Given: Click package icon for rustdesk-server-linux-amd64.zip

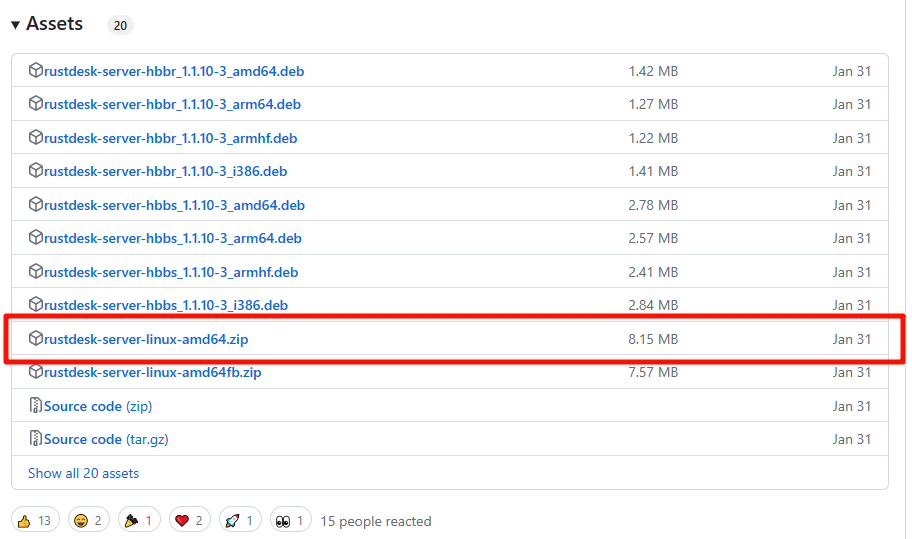Looking at the screenshot, I should point(35,338).
